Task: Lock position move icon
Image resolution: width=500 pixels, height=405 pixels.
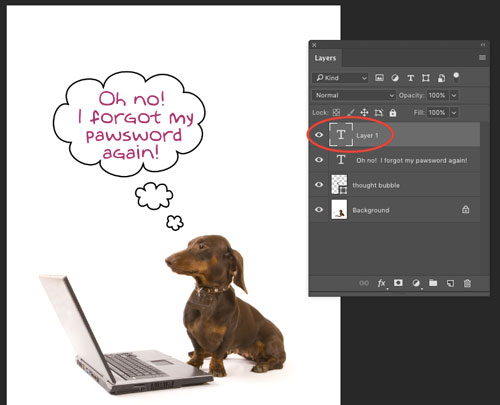Action: click(364, 113)
